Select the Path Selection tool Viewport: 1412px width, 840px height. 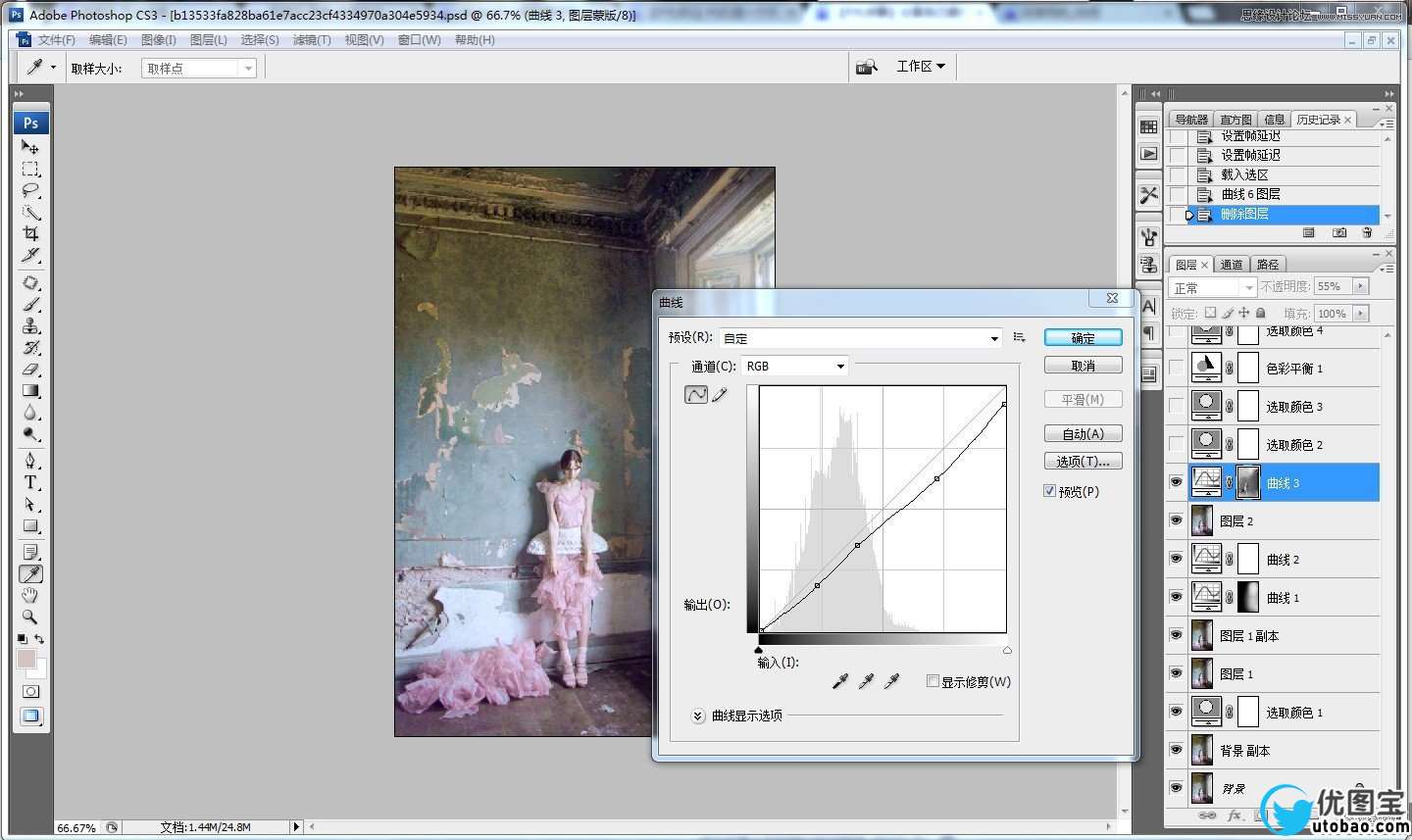click(x=30, y=504)
